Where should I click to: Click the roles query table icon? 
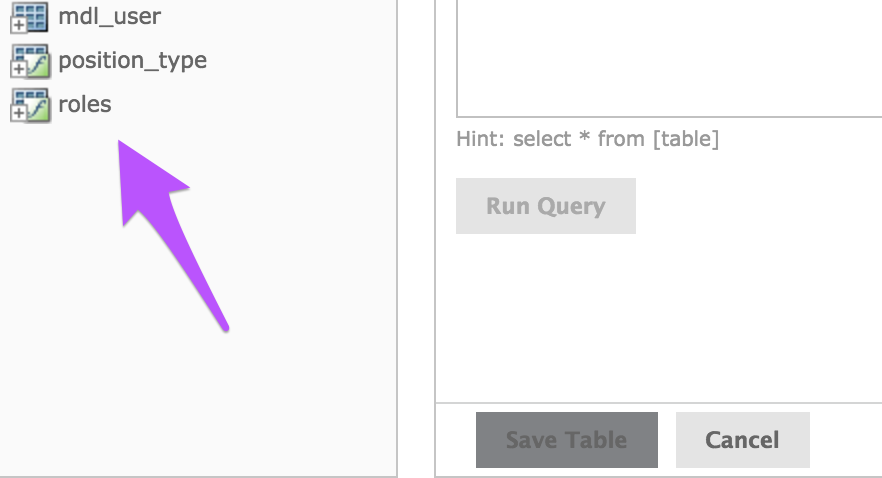point(30,105)
